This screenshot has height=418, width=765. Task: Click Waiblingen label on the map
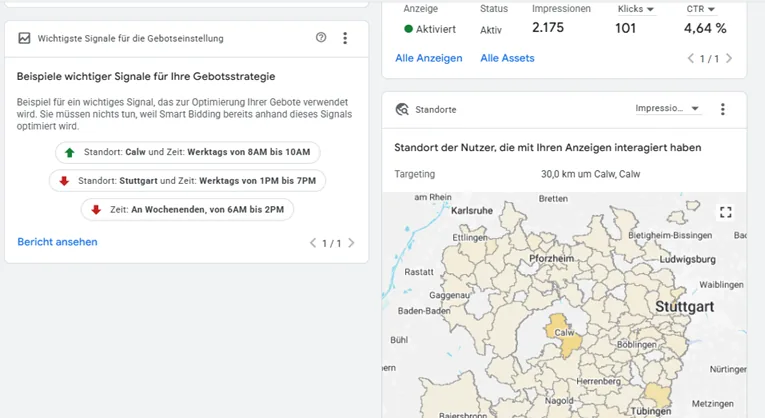pyautogui.click(x=721, y=284)
